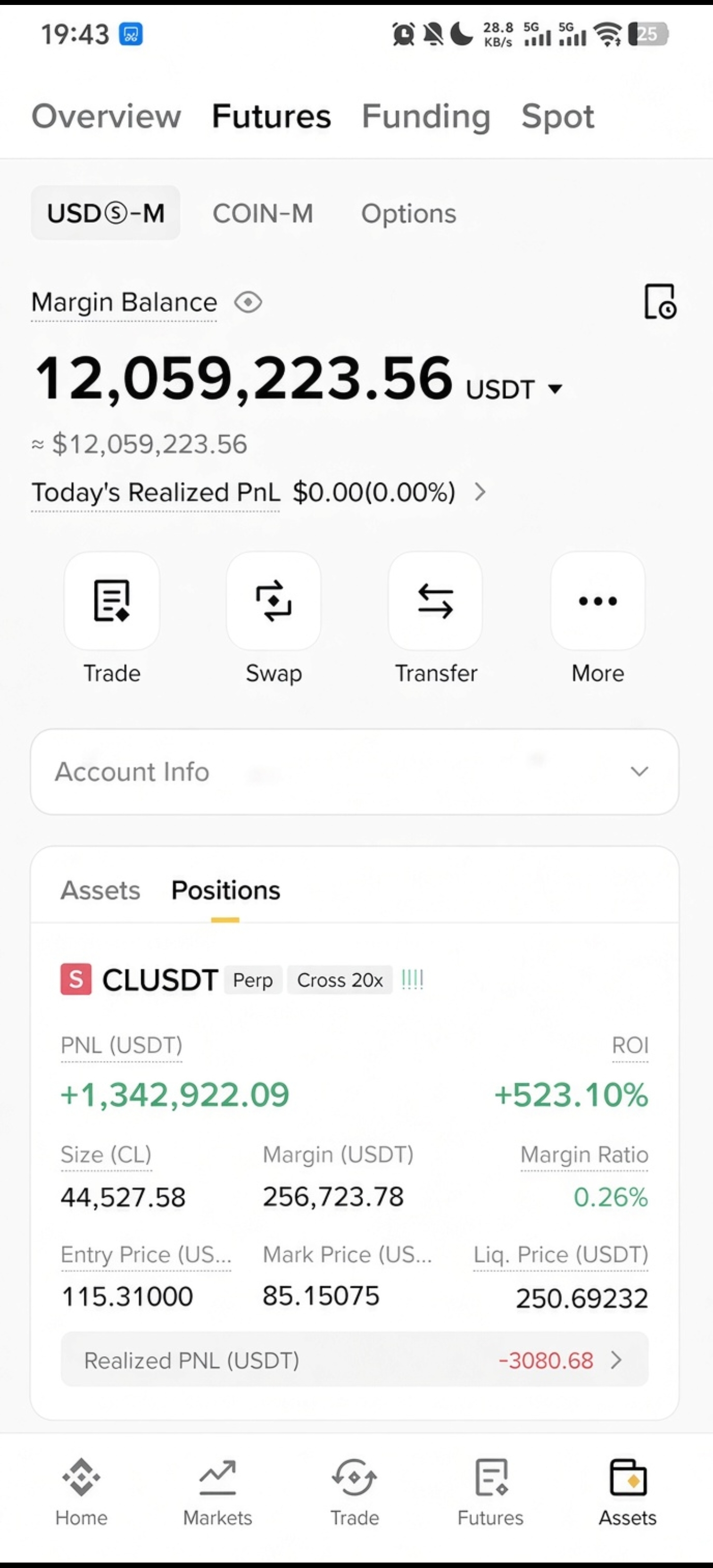Switch to the Assets sub-tab
Viewport: 713px width, 1568px height.
101,890
